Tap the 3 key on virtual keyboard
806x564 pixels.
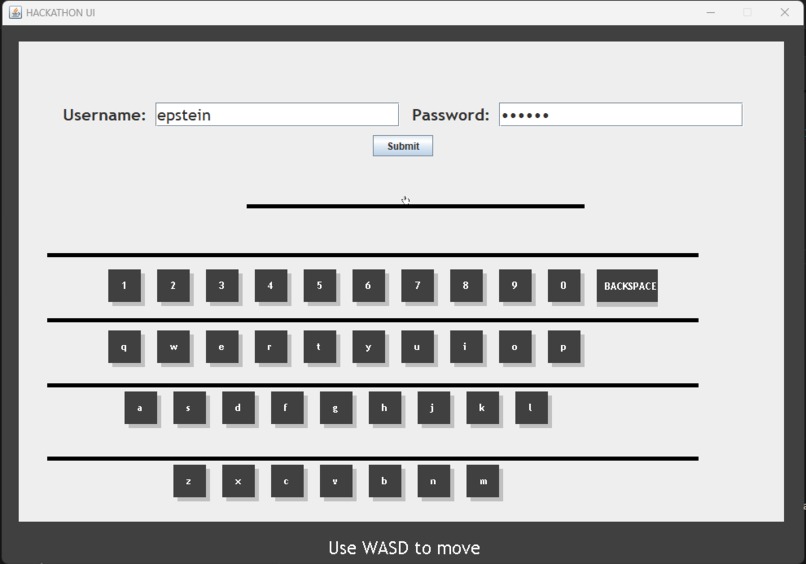pos(222,286)
